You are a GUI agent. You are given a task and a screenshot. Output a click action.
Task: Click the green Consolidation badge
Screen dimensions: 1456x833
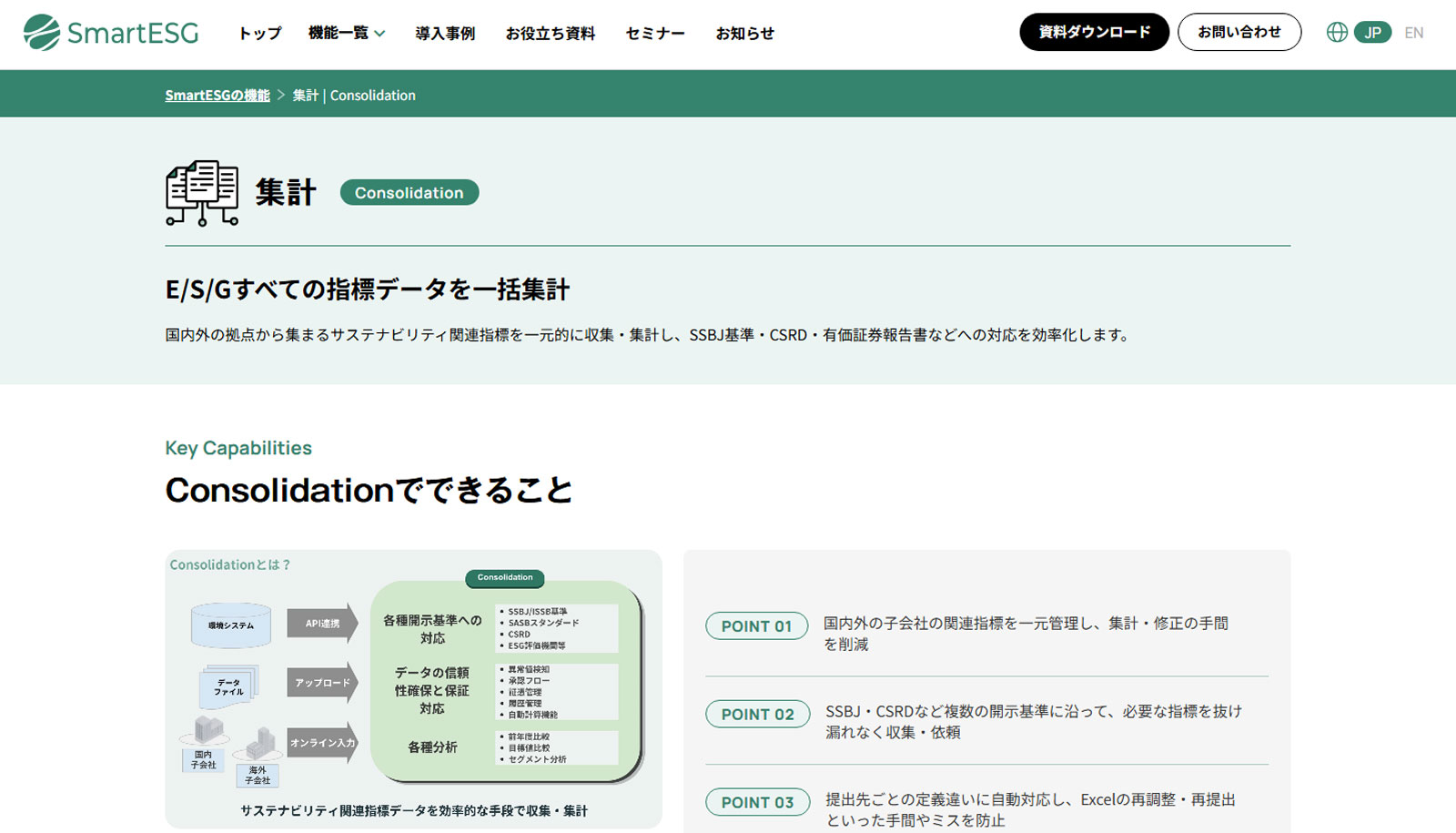pyautogui.click(x=409, y=192)
